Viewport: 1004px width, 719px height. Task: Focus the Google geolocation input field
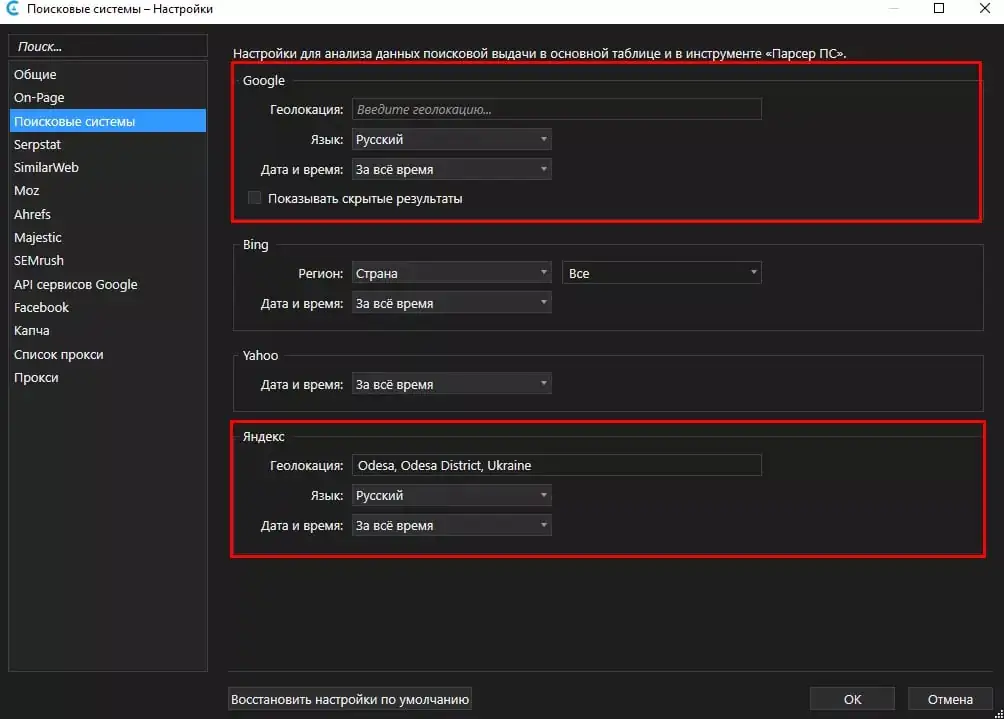(556, 109)
